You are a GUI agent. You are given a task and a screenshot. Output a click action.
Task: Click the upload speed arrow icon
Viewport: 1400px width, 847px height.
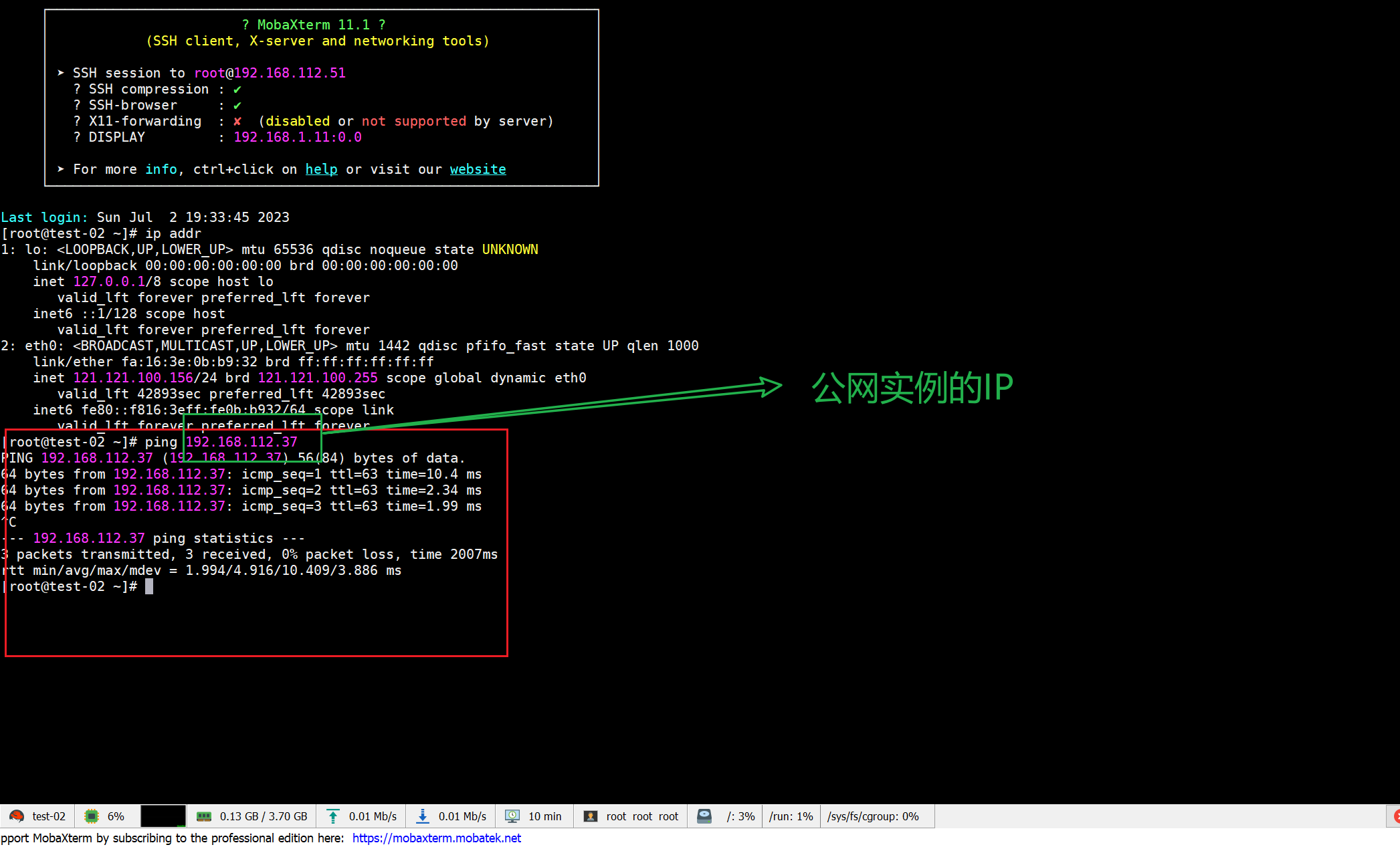tap(332, 816)
